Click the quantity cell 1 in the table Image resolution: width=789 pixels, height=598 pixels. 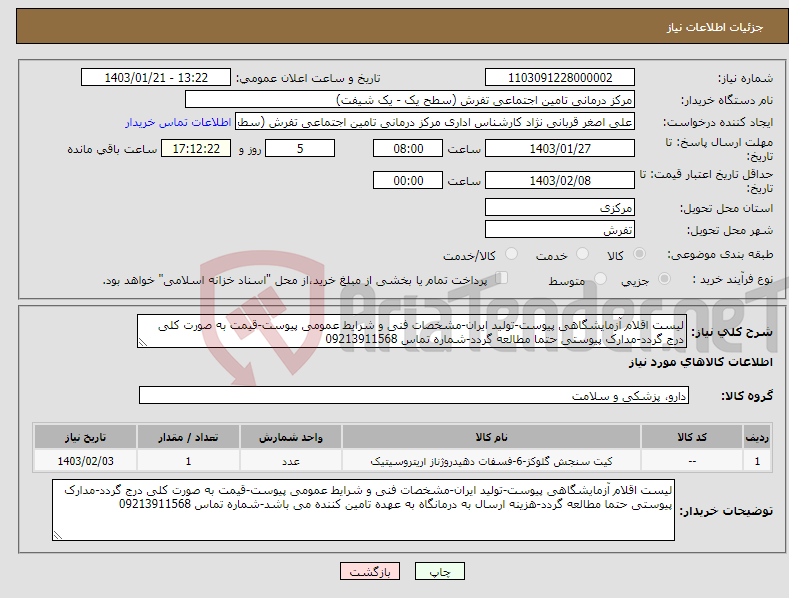click(x=188, y=461)
